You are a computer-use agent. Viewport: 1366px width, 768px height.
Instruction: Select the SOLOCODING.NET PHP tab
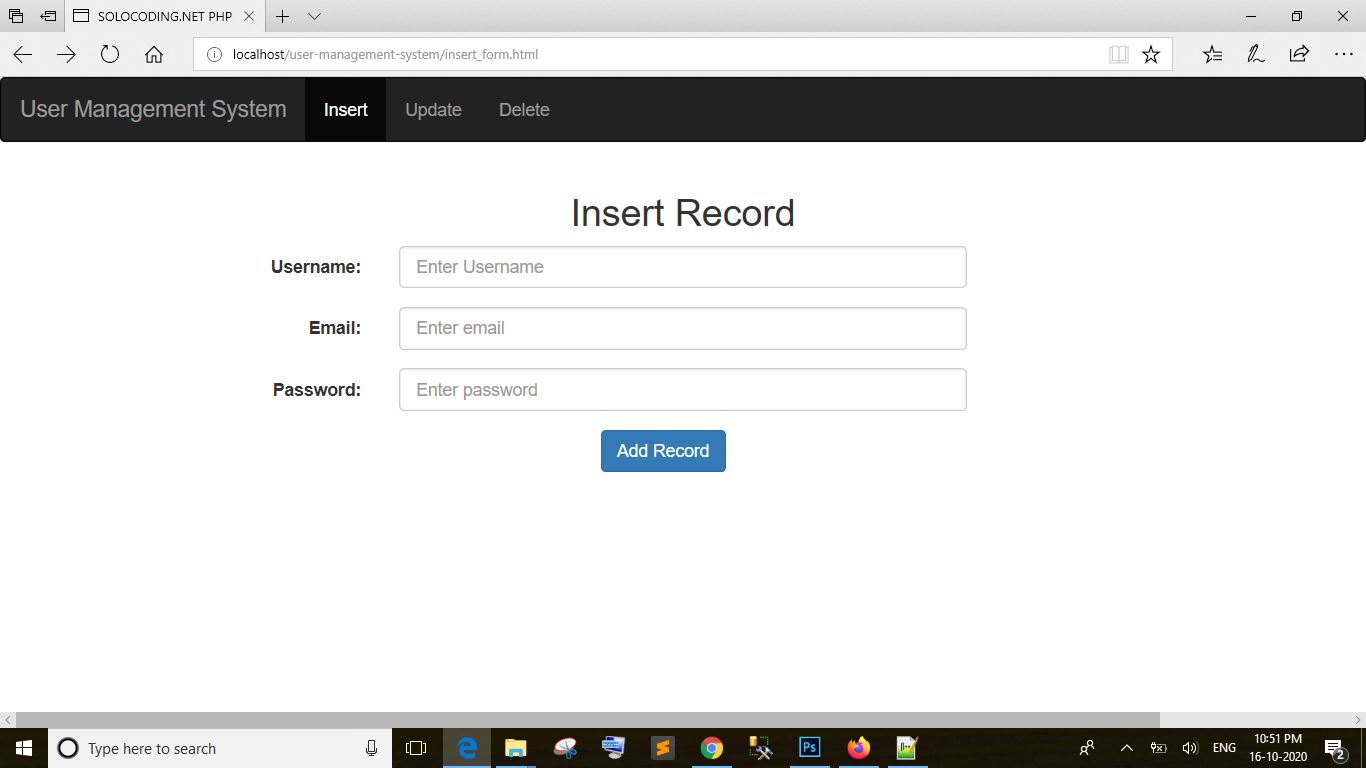coord(165,16)
